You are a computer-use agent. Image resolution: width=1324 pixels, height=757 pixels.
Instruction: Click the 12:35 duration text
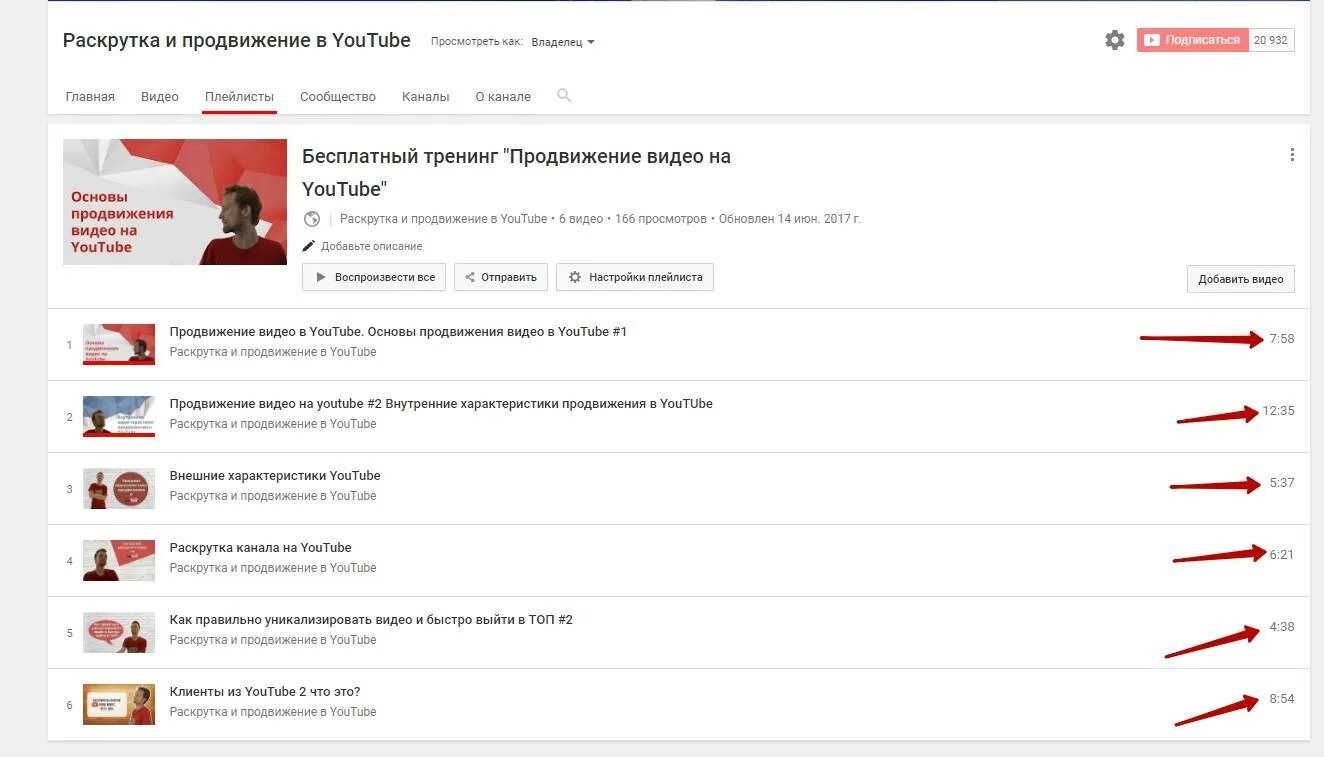tap(1278, 411)
